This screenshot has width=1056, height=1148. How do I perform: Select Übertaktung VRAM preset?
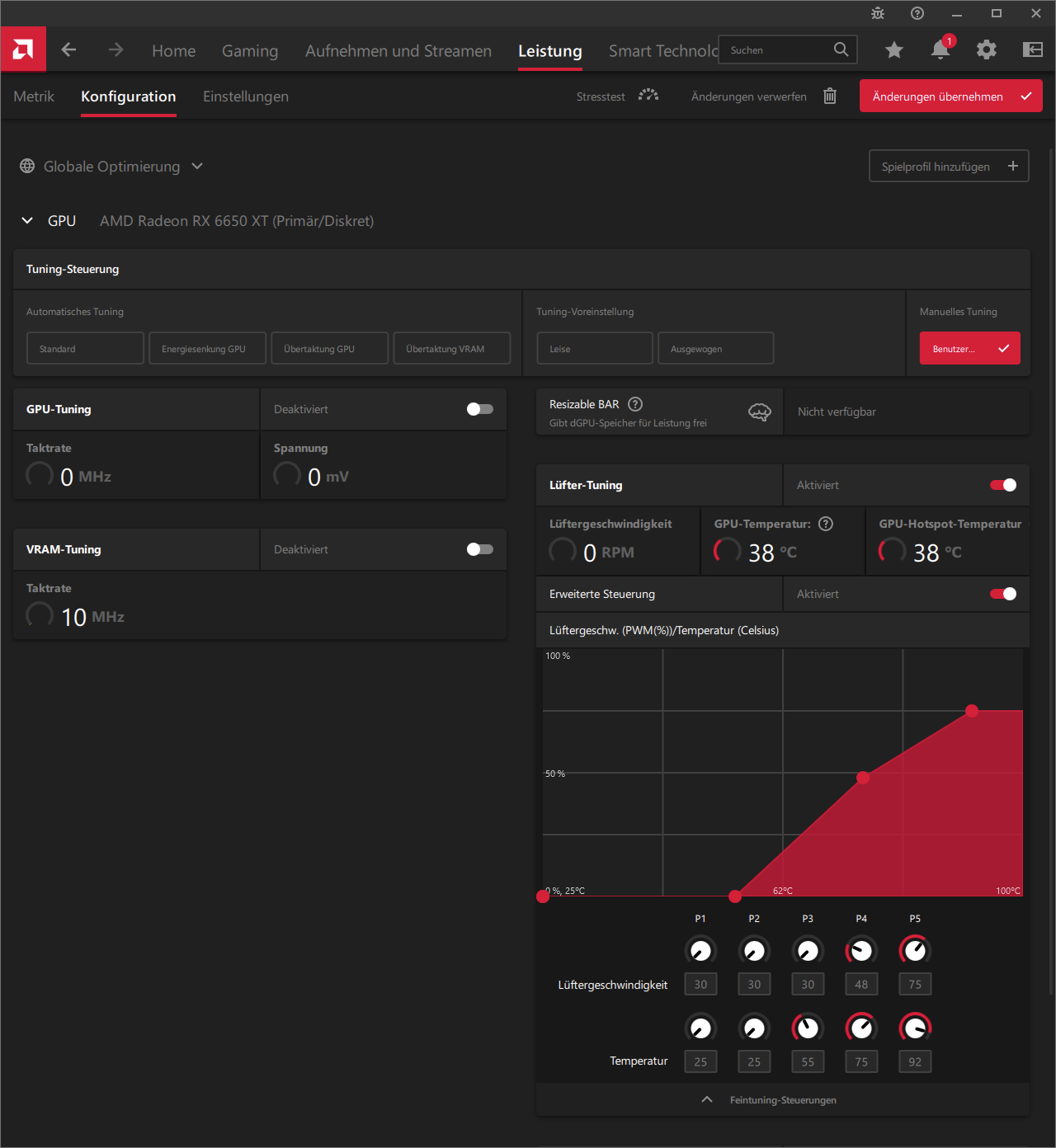452,348
